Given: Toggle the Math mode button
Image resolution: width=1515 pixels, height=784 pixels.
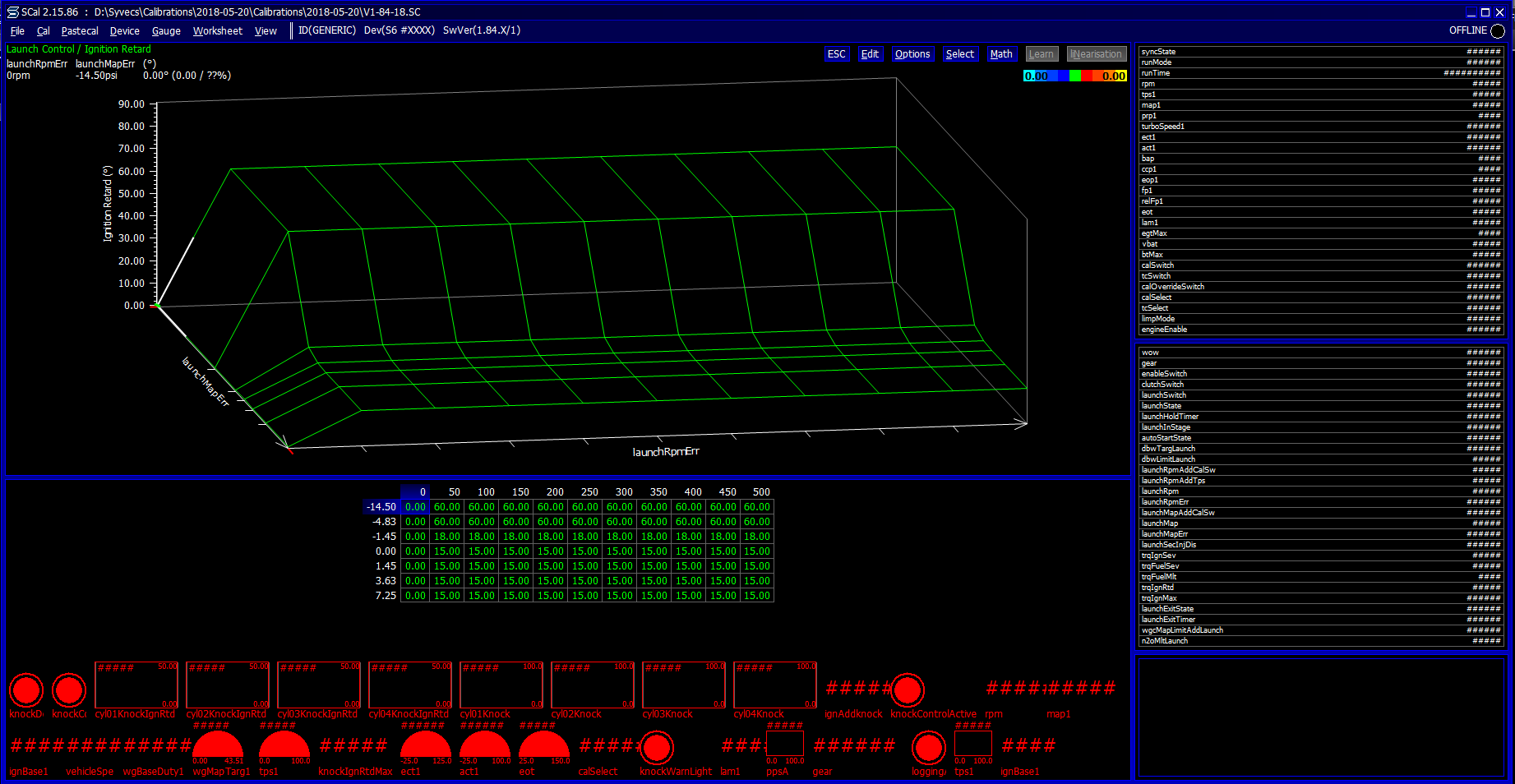Looking at the screenshot, I should 1001,53.
